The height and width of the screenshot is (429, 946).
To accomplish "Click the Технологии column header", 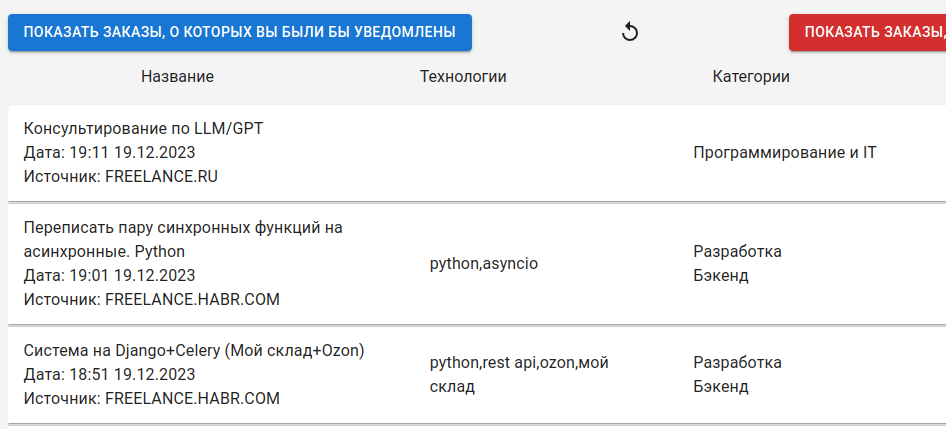I will 463,77.
